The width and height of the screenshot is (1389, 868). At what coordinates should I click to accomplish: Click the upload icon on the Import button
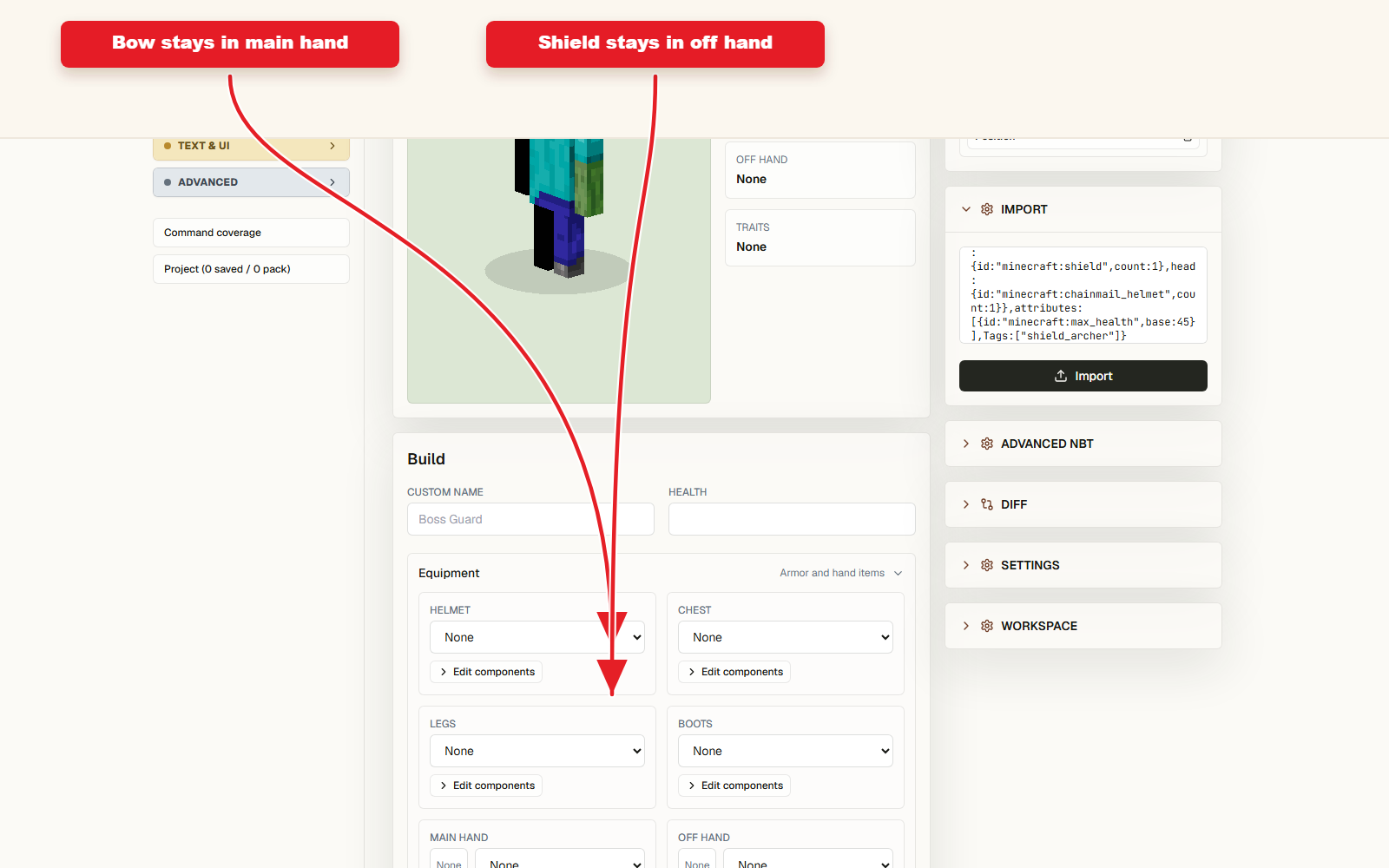click(x=1061, y=376)
